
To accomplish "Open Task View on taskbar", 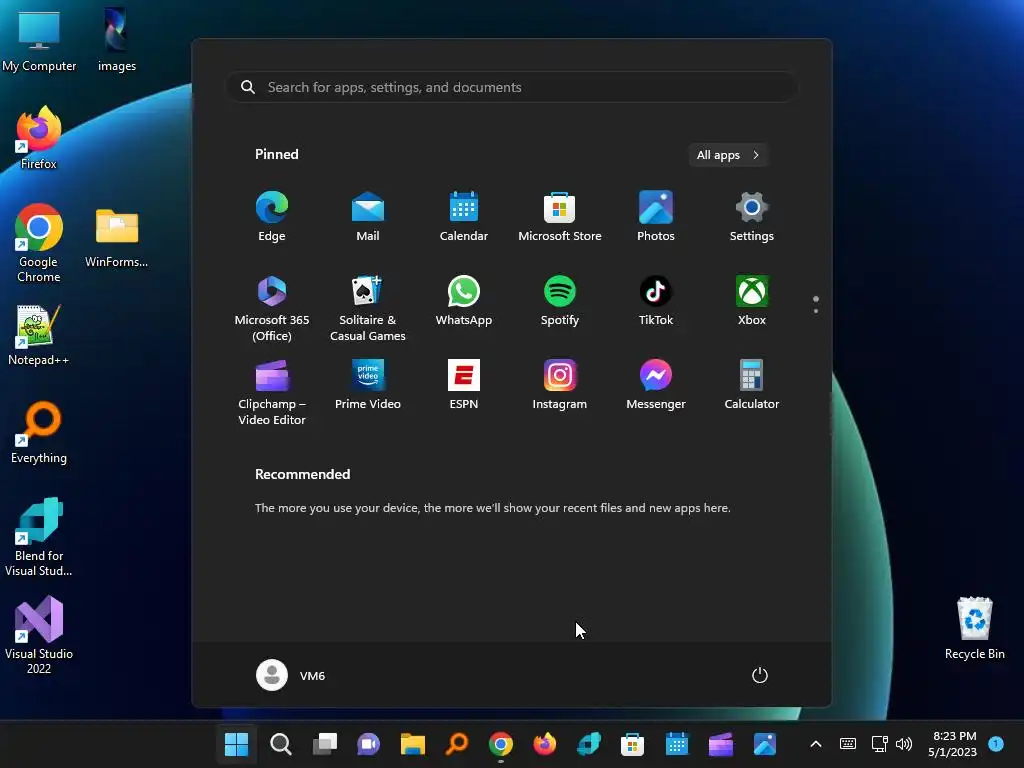I will click(x=325, y=744).
